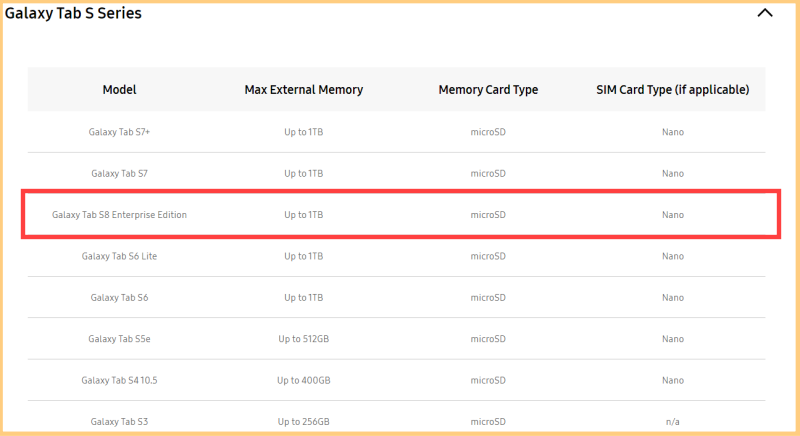This screenshot has width=800, height=436.
Task: Click microSD in Galaxy Tab S6 Lite row
Action: pos(488,256)
